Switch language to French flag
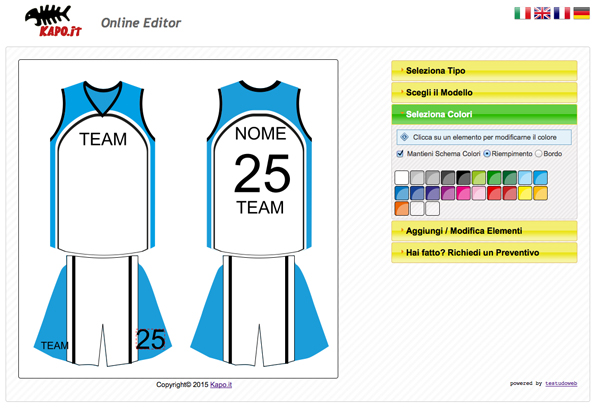 [561, 13]
